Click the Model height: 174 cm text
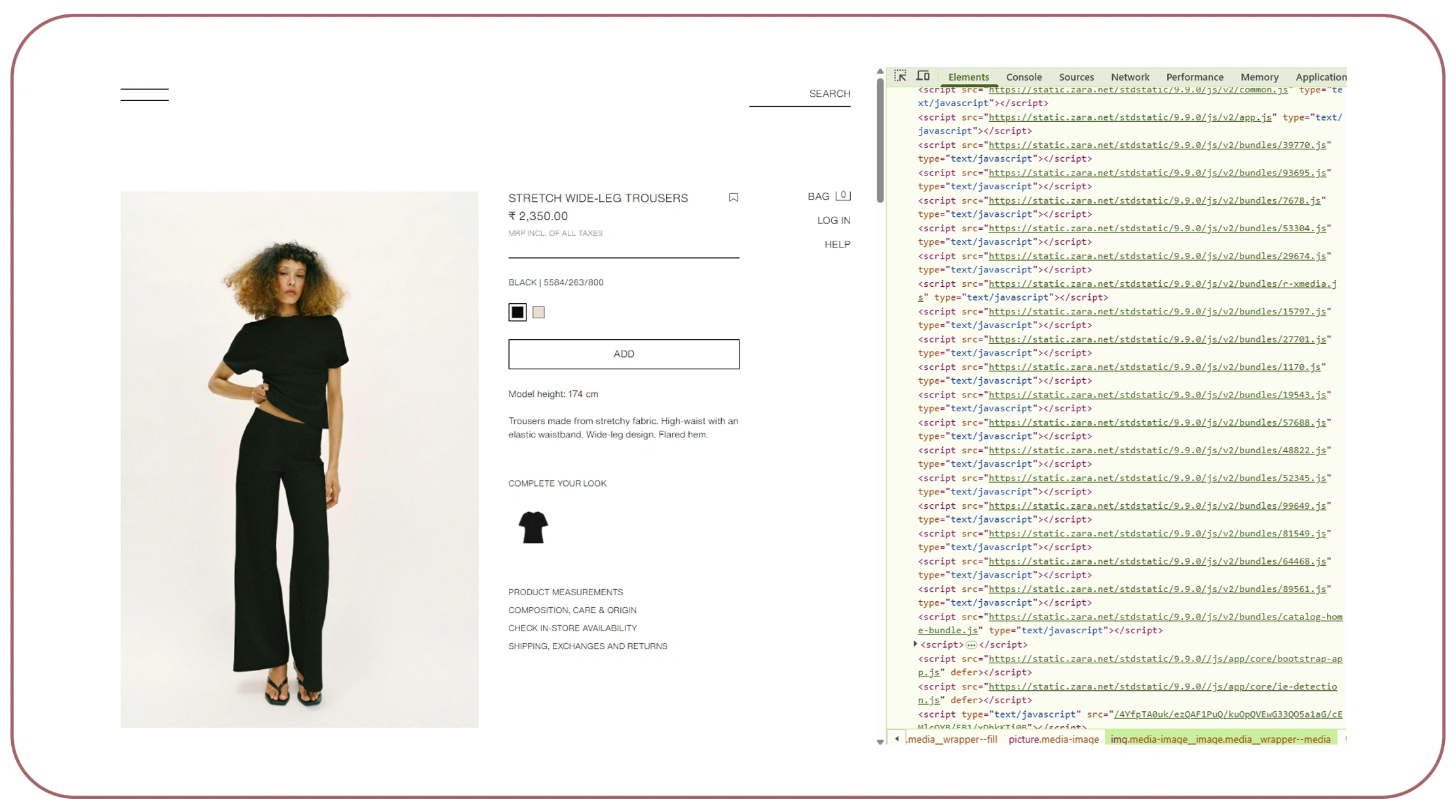The width and height of the screenshot is (1456, 812). click(553, 394)
